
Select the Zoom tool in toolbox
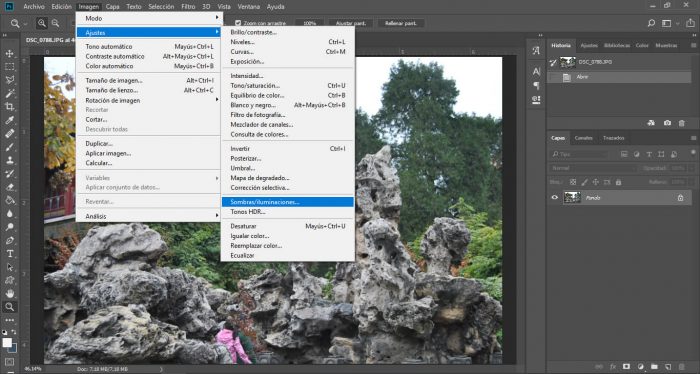click(9, 307)
